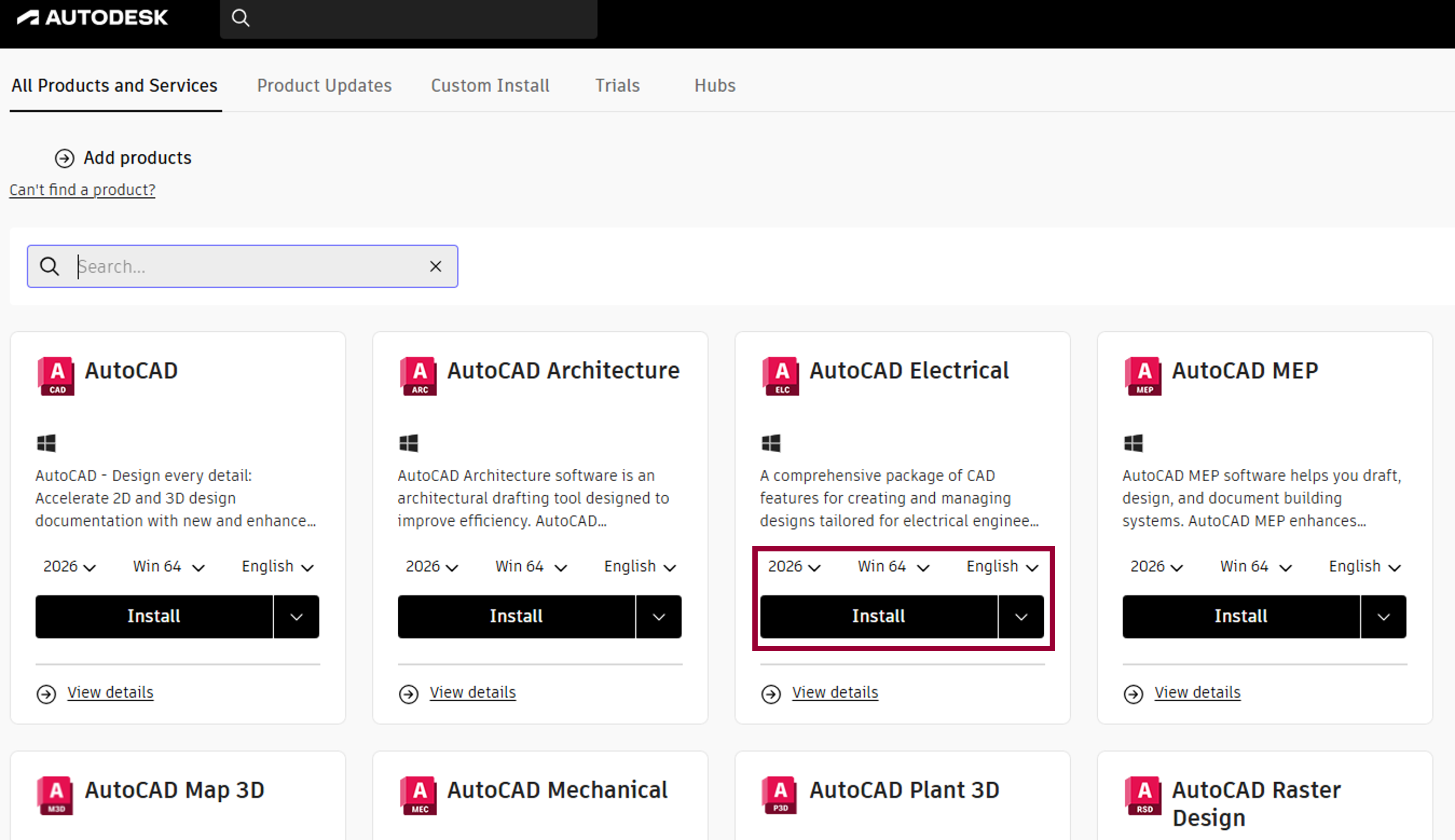Open the Can't find a product? link

click(x=82, y=190)
